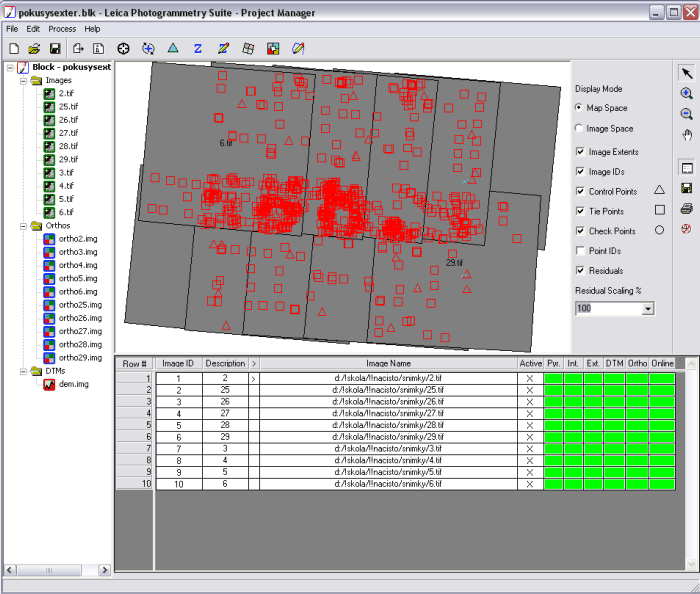Enable the Point IDs checkbox

coord(580,251)
